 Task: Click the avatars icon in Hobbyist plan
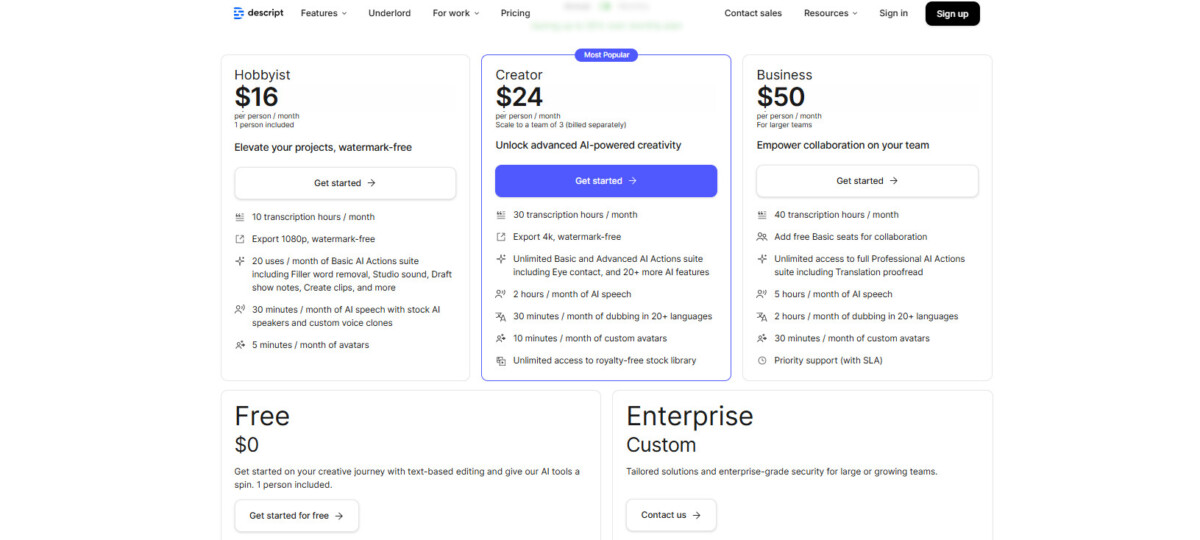pos(240,345)
